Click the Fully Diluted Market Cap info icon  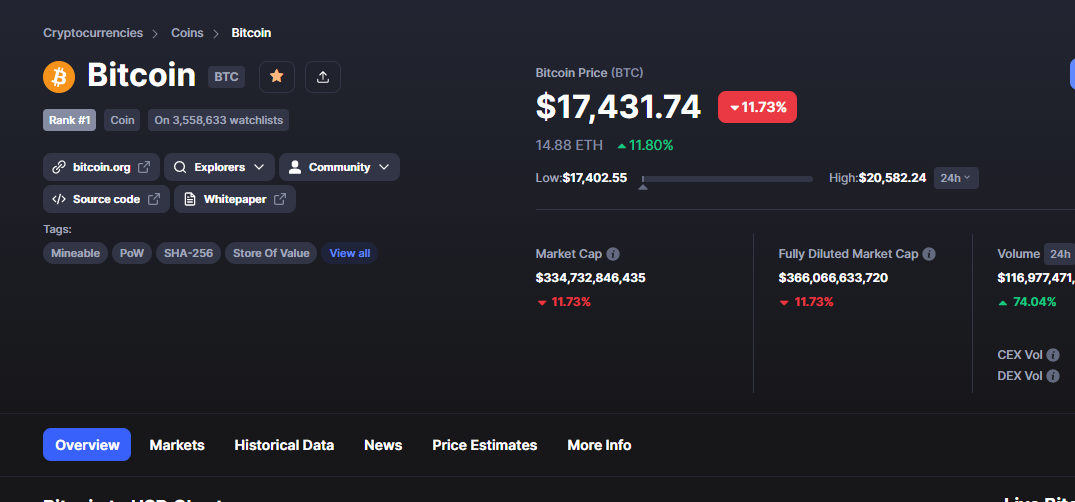point(929,254)
